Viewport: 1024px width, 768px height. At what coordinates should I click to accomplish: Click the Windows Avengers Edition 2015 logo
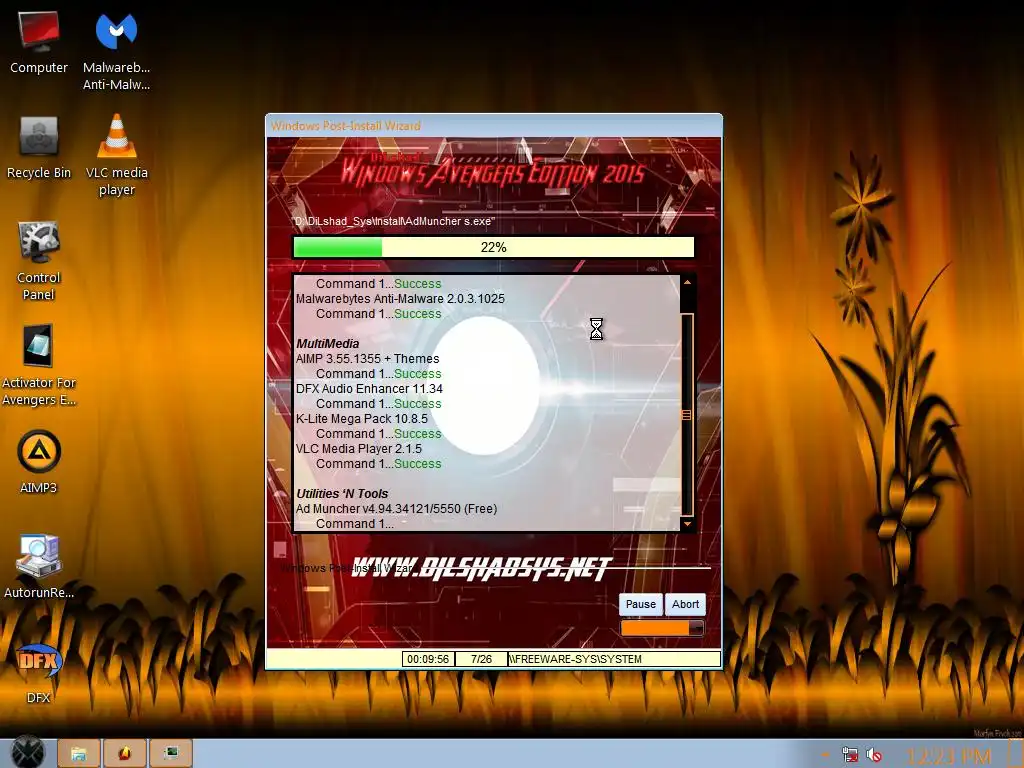[493, 171]
